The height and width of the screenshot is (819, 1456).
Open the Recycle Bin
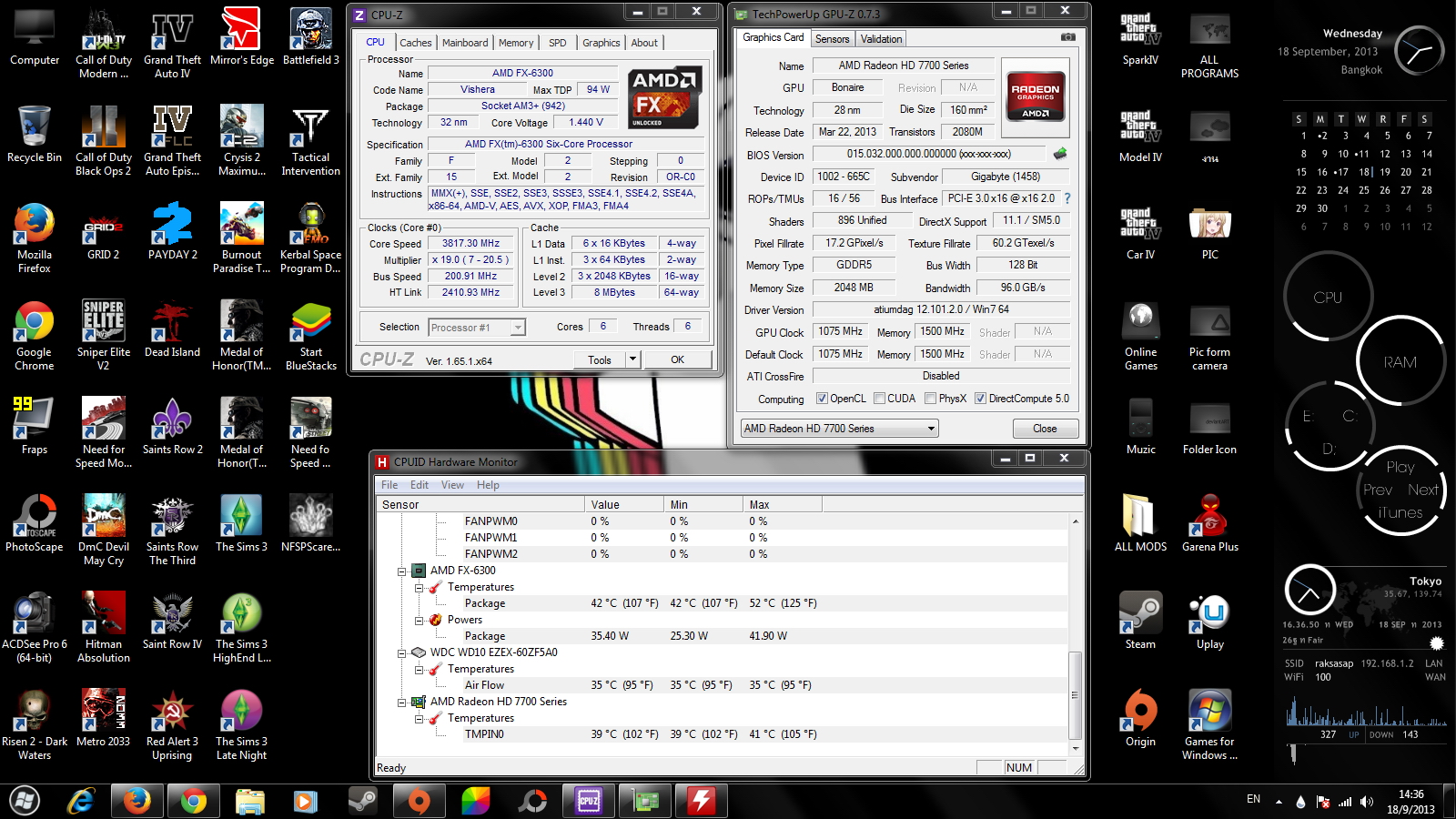point(35,135)
